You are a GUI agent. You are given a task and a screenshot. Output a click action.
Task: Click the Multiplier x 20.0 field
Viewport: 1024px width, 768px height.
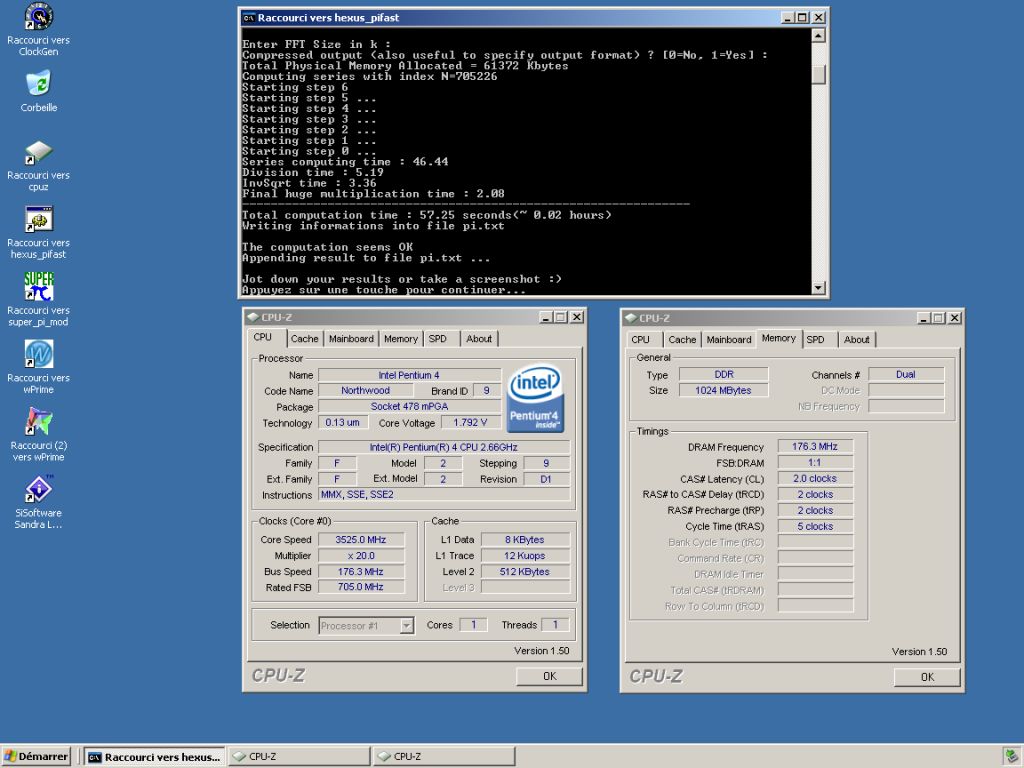click(360, 556)
